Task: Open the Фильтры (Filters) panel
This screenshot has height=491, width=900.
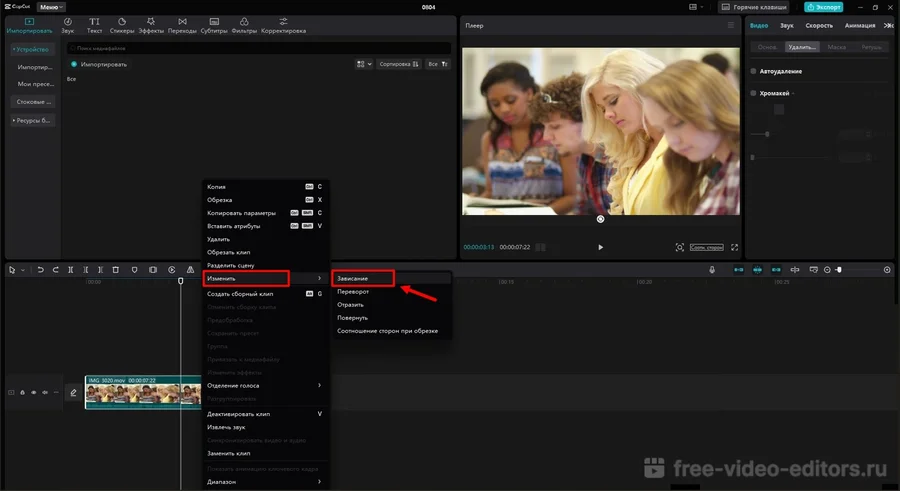Action: pos(244,24)
